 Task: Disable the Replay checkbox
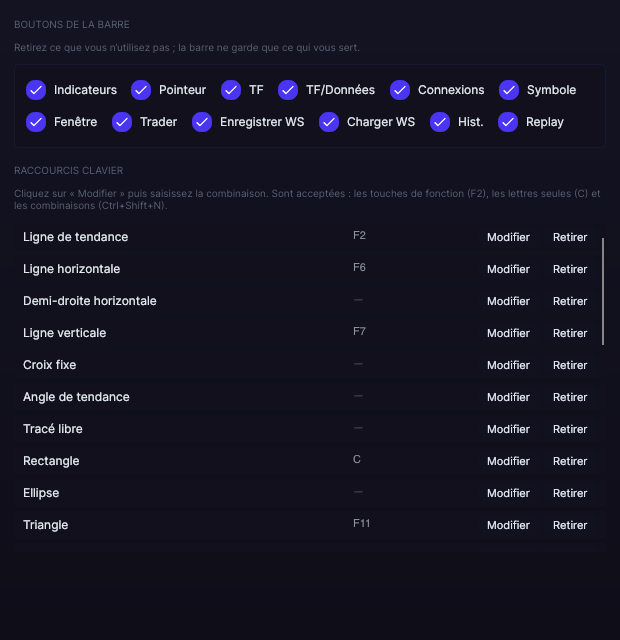point(508,122)
